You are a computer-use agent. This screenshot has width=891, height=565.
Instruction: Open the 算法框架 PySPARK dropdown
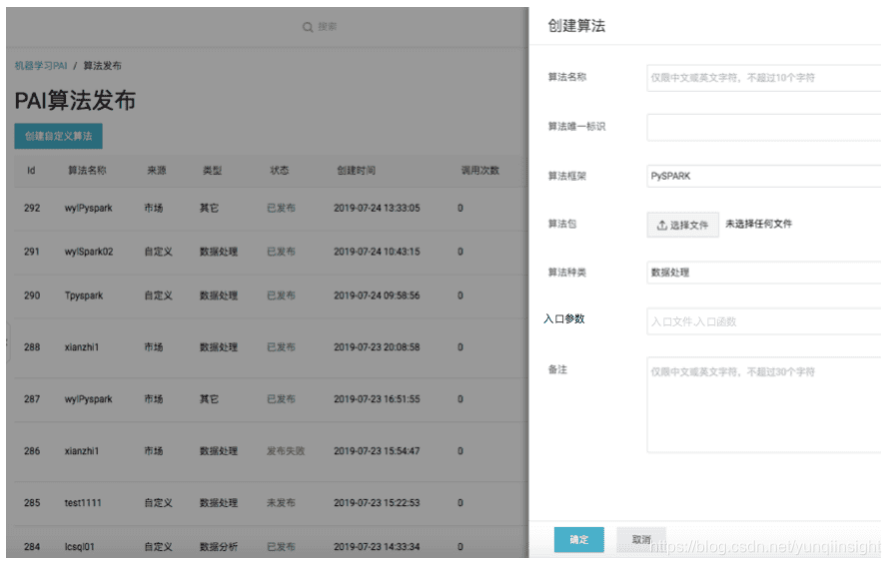[764, 176]
